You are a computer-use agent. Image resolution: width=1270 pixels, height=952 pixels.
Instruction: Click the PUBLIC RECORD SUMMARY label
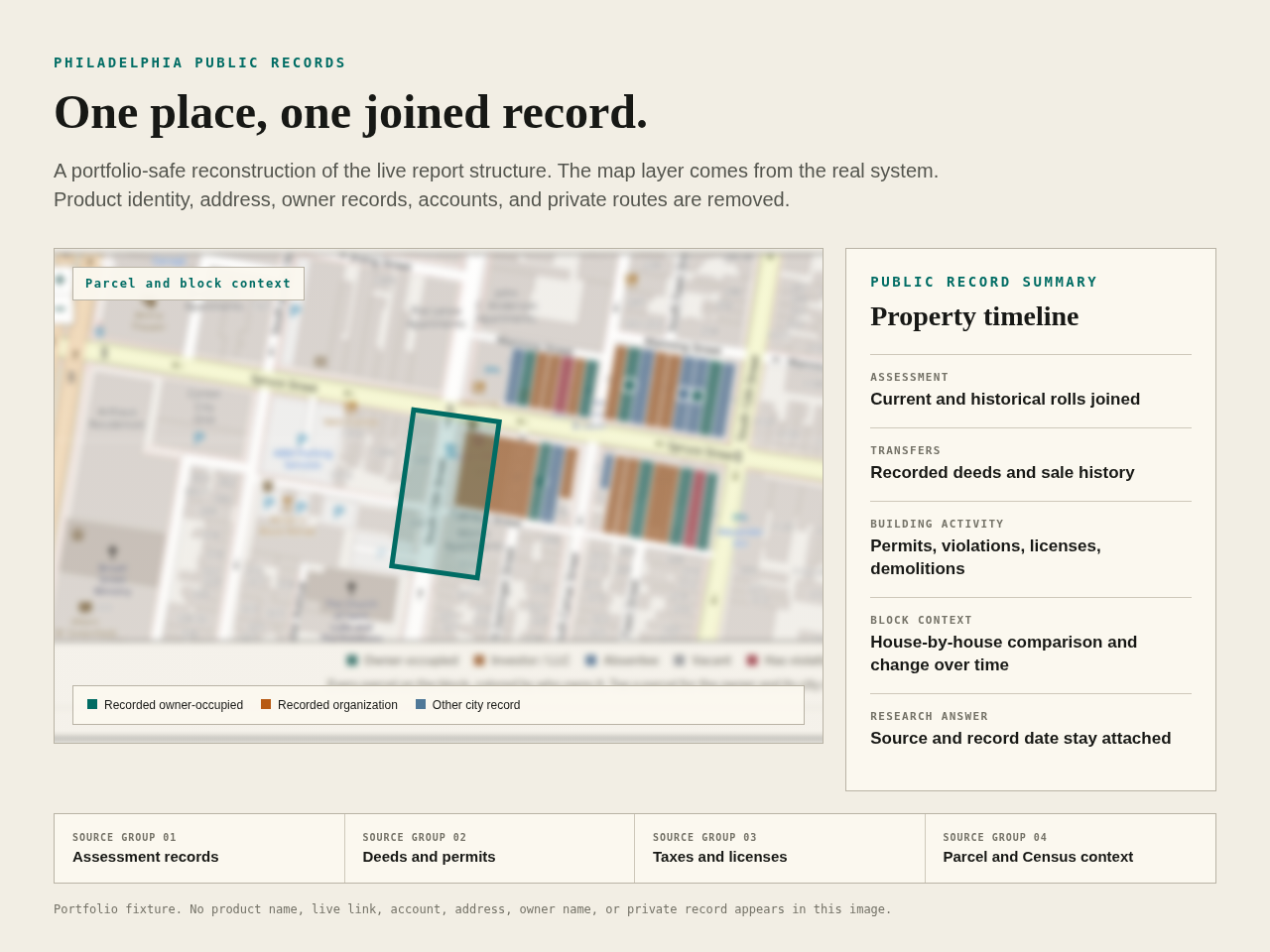click(984, 282)
